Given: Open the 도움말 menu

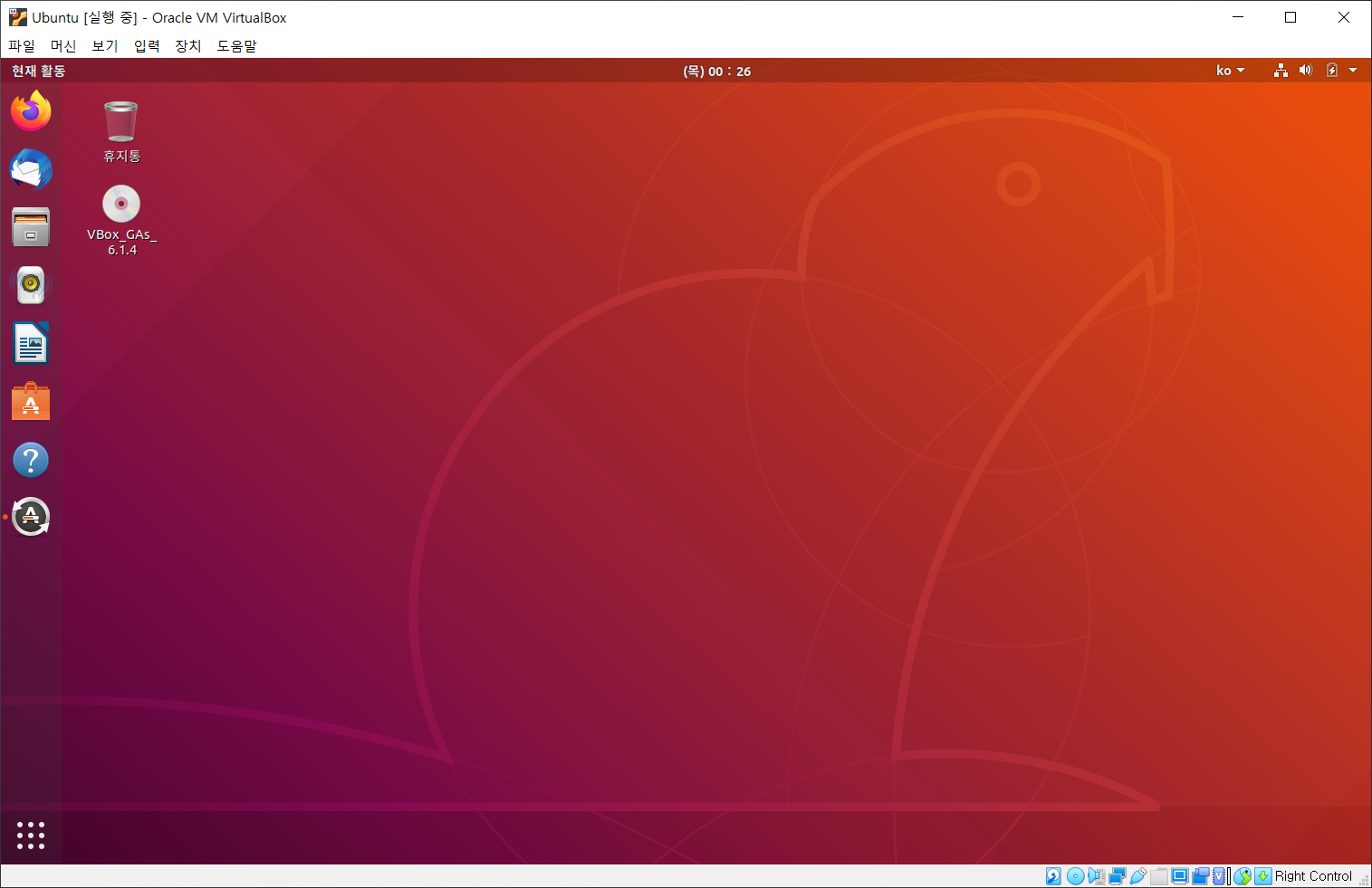Looking at the screenshot, I should pyautogui.click(x=236, y=45).
